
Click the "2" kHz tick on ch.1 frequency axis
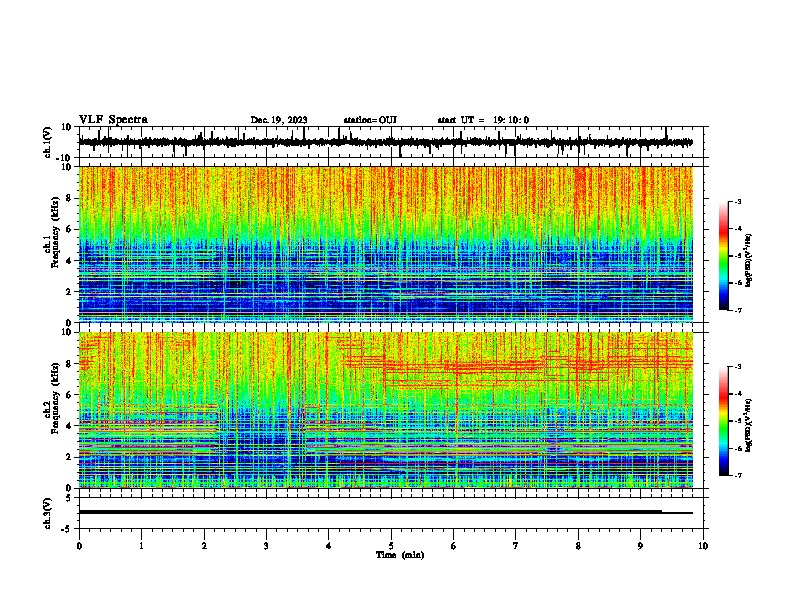pos(70,292)
